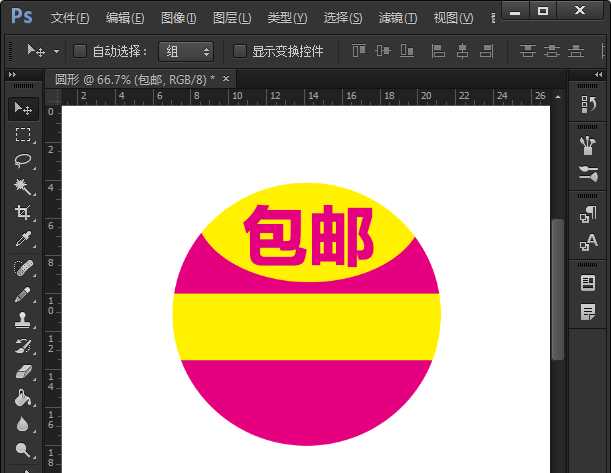Open the 视图(V) menu
This screenshot has height=473, width=611.
(453, 18)
